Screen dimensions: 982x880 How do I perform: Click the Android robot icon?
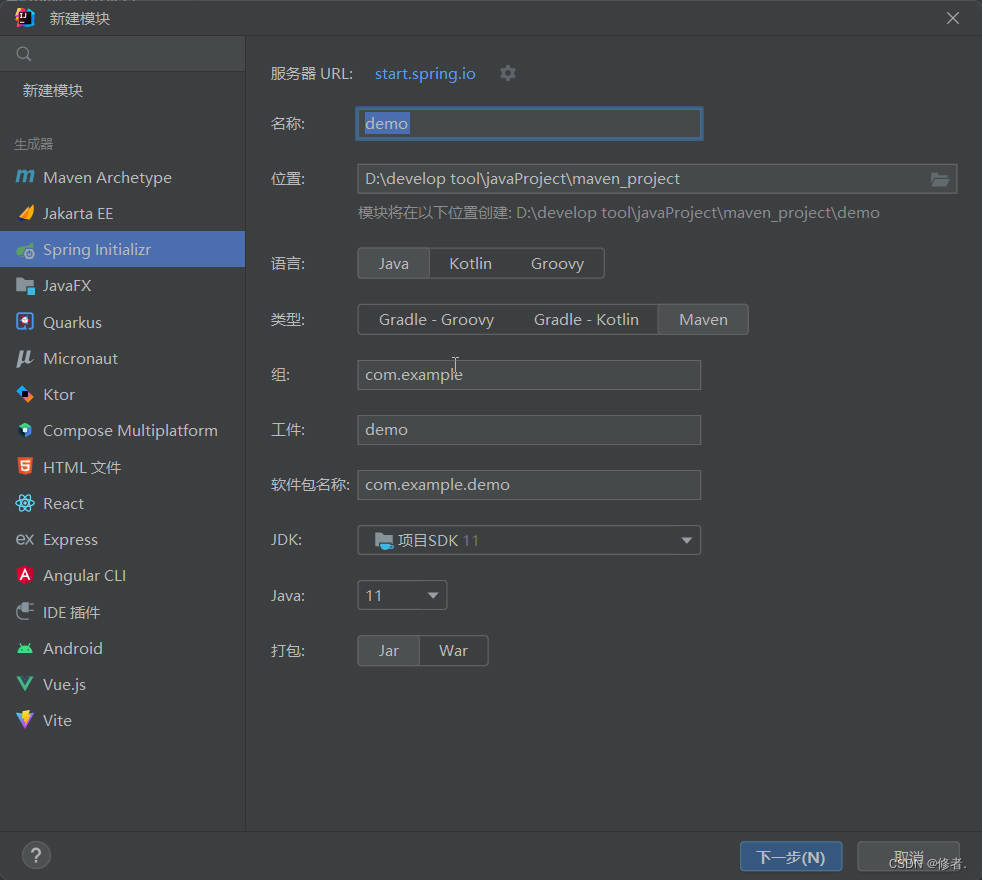pos(25,648)
